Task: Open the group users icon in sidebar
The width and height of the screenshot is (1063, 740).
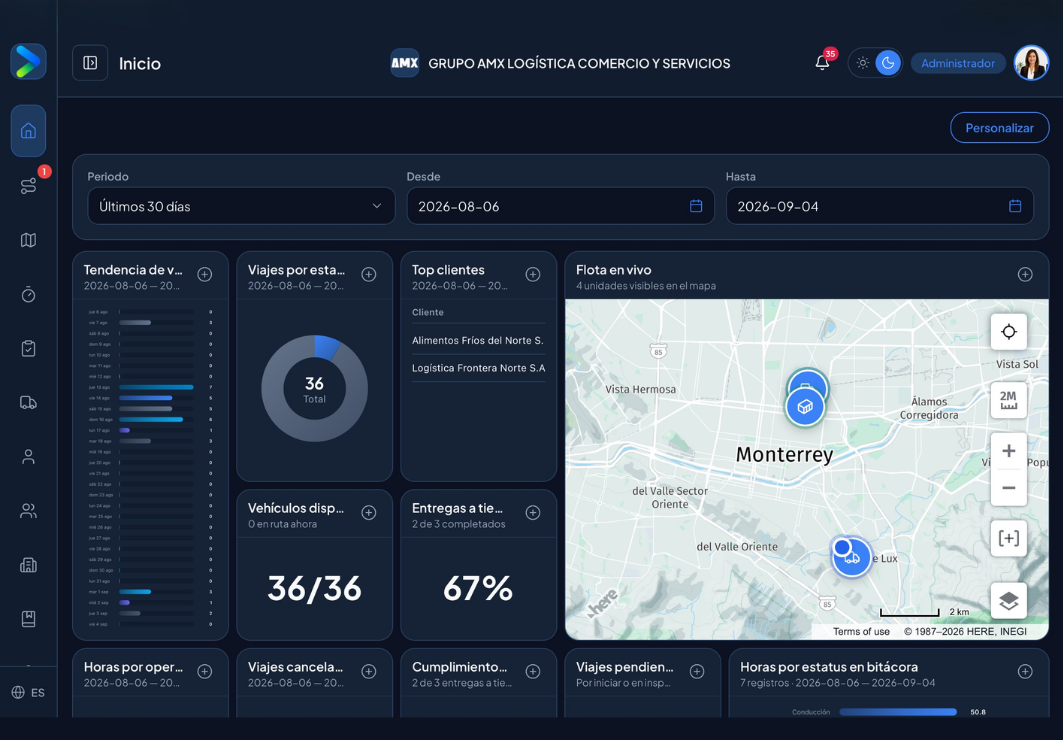Action: point(28,511)
